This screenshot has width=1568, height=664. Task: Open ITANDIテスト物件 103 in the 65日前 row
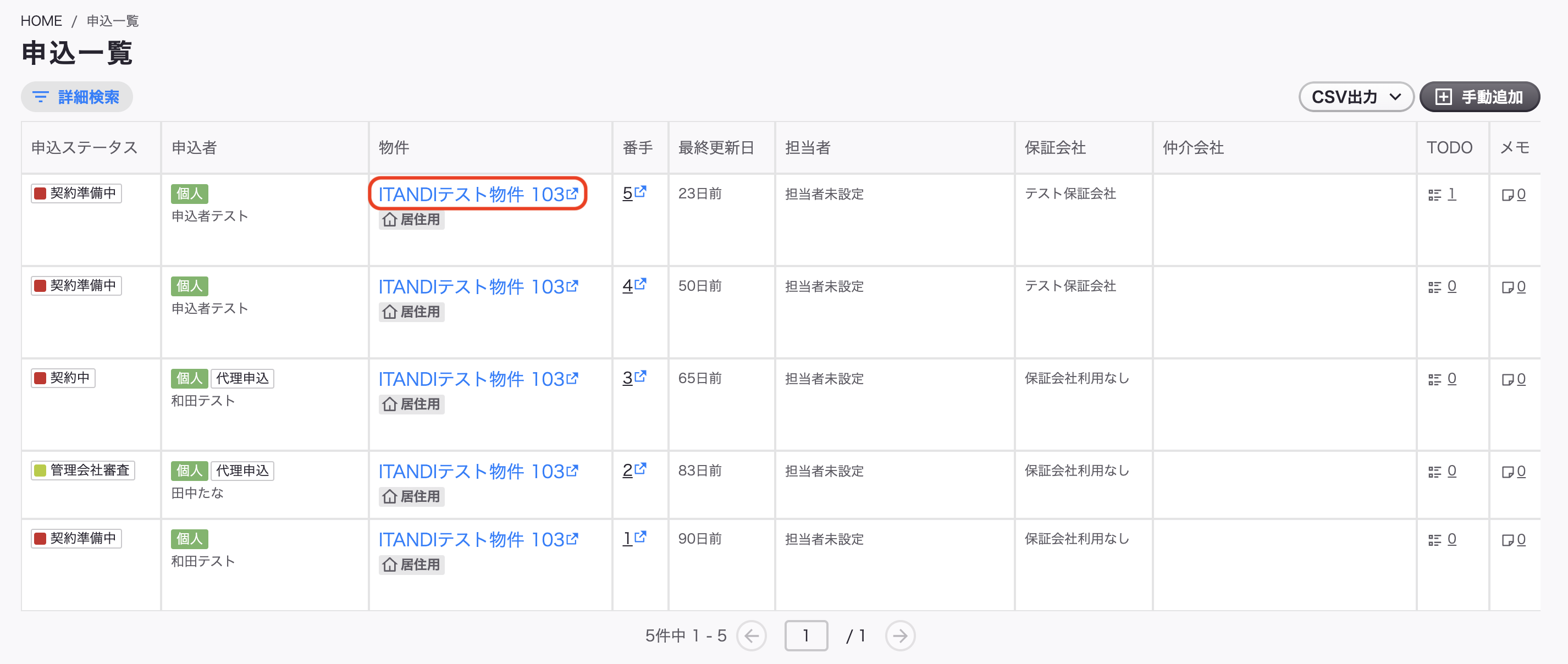click(478, 379)
